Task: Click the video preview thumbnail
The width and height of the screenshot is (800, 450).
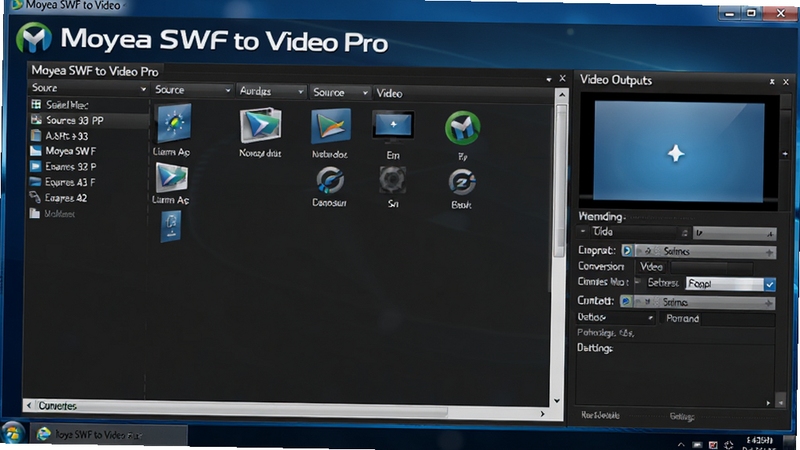Action: point(679,152)
